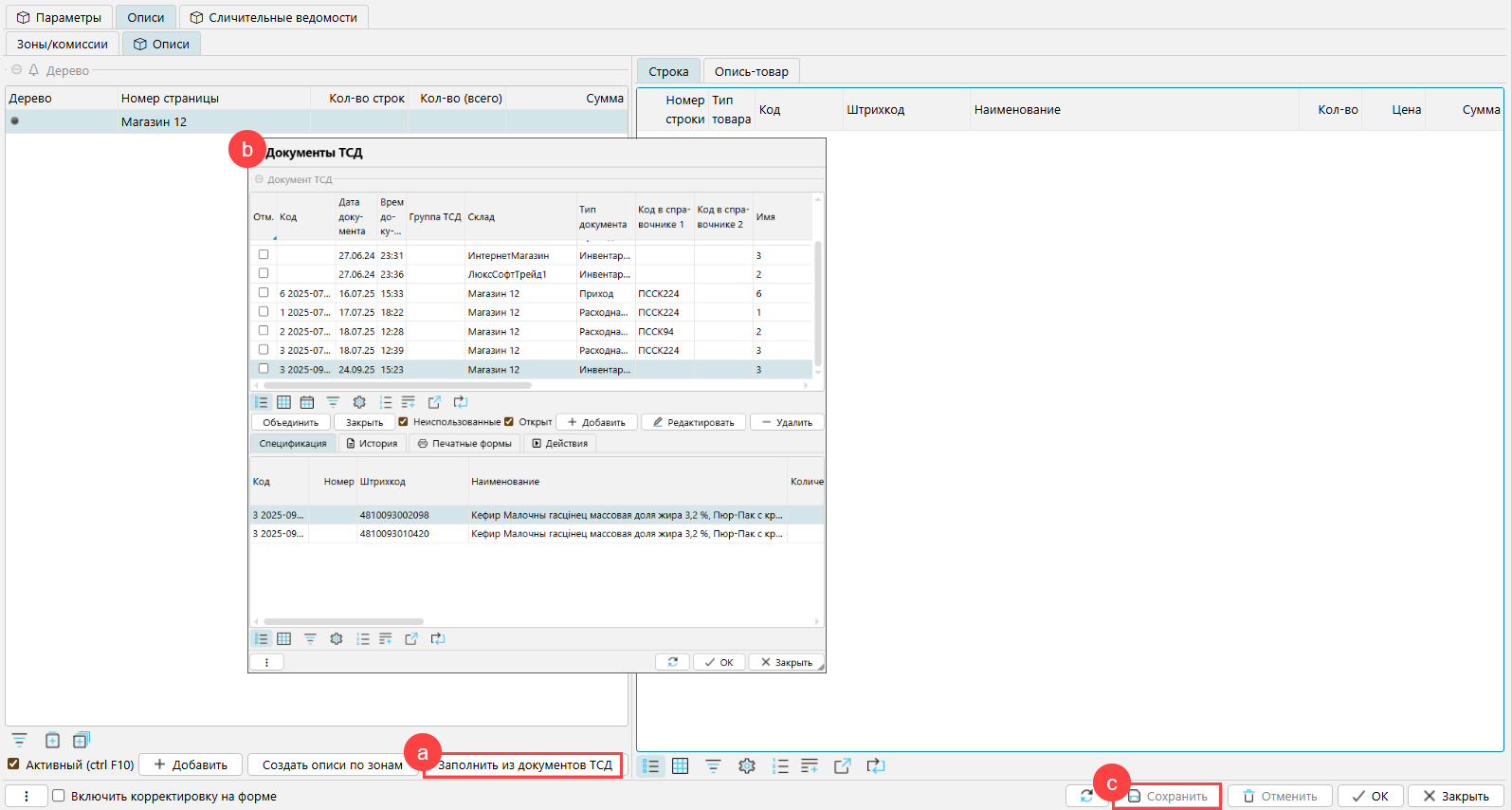Image resolution: width=1512 pixels, height=810 pixels.
Task: Open the Опись-товар tab
Action: (x=751, y=71)
